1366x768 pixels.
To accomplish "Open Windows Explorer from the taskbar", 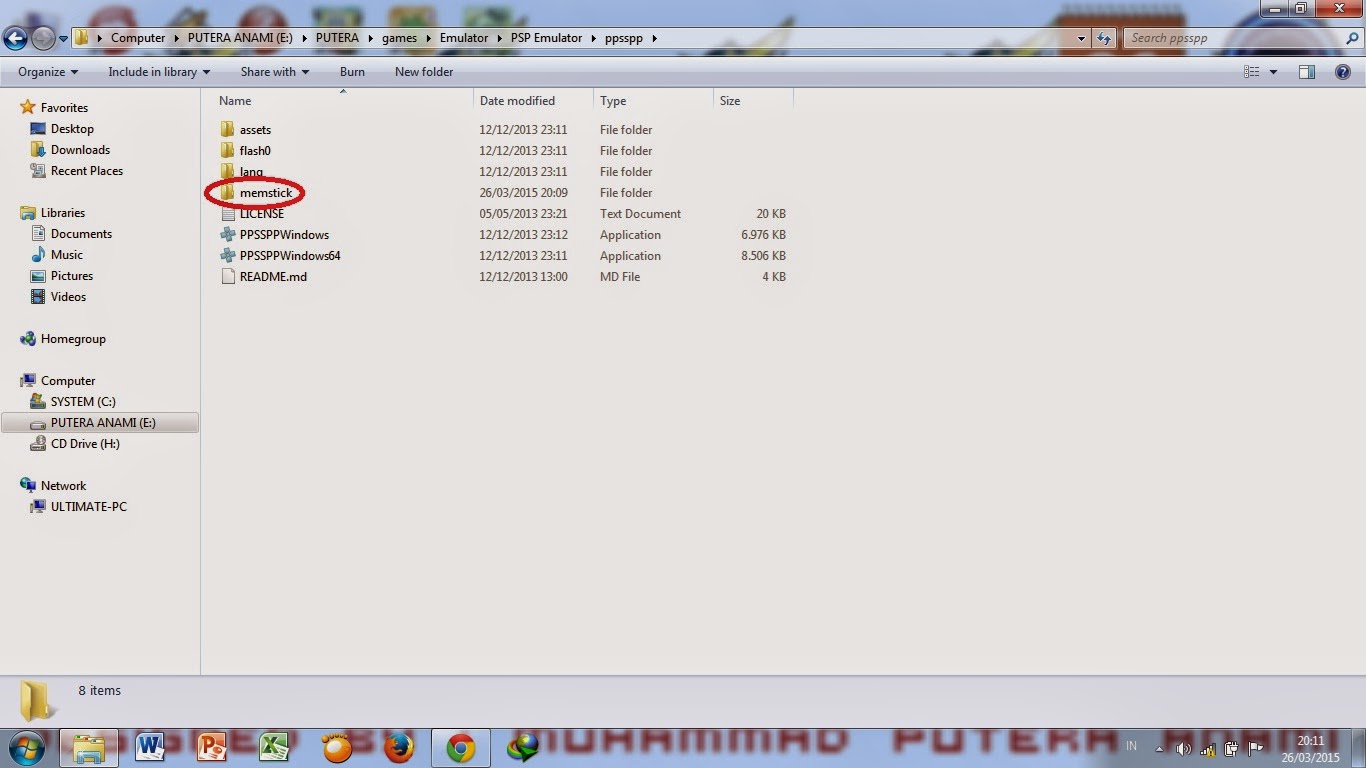I will click(x=89, y=747).
